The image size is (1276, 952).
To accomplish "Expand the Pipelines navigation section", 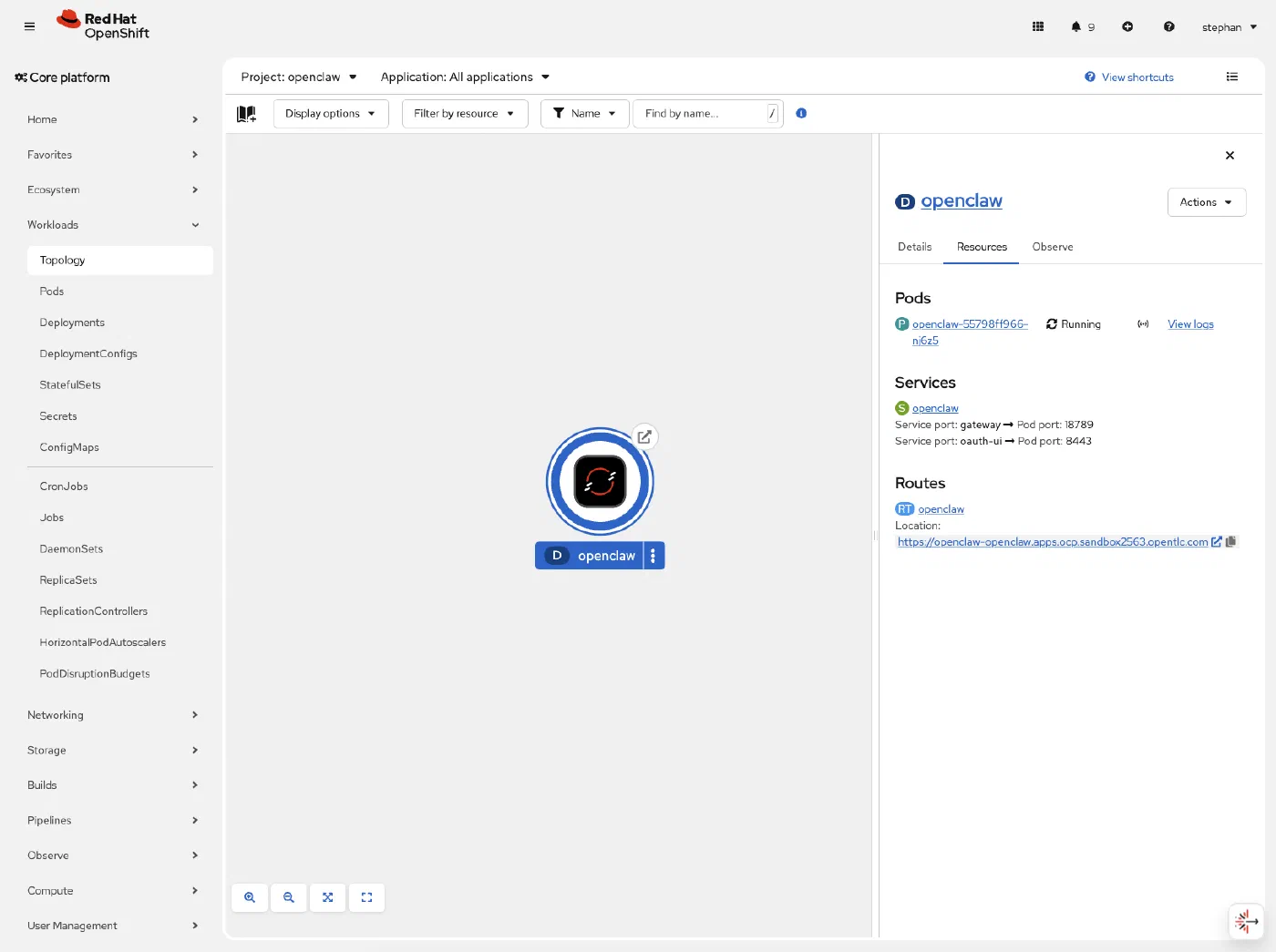I will pyautogui.click(x=113, y=820).
